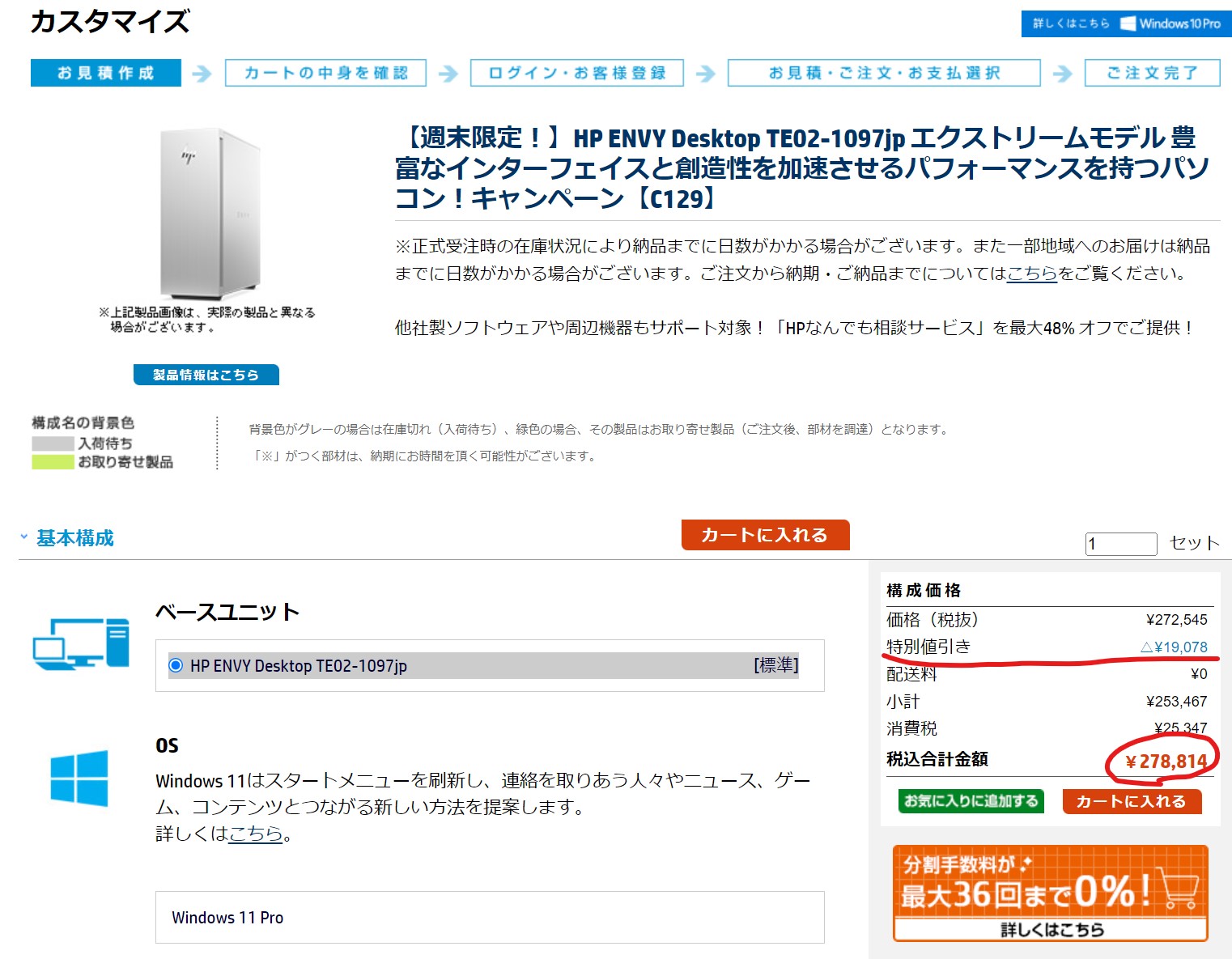This screenshot has width=1232, height=959.
Task: Select the HP ENVY Desktop TE02-1097jp radio button
Action: [176, 665]
